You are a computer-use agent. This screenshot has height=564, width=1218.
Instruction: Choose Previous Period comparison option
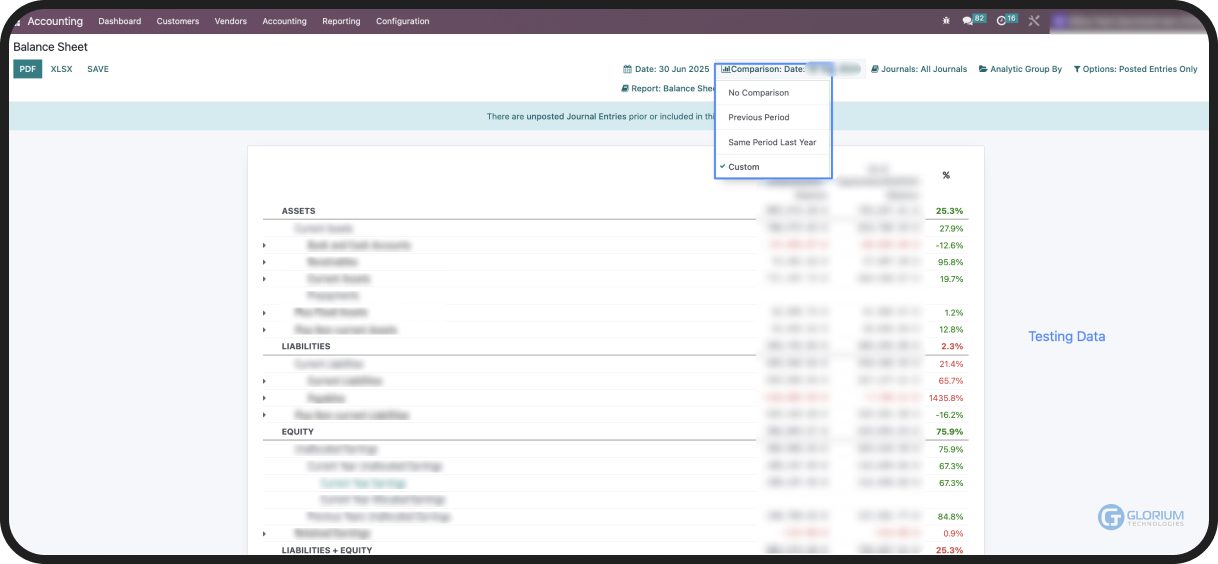pyautogui.click(x=758, y=117)
